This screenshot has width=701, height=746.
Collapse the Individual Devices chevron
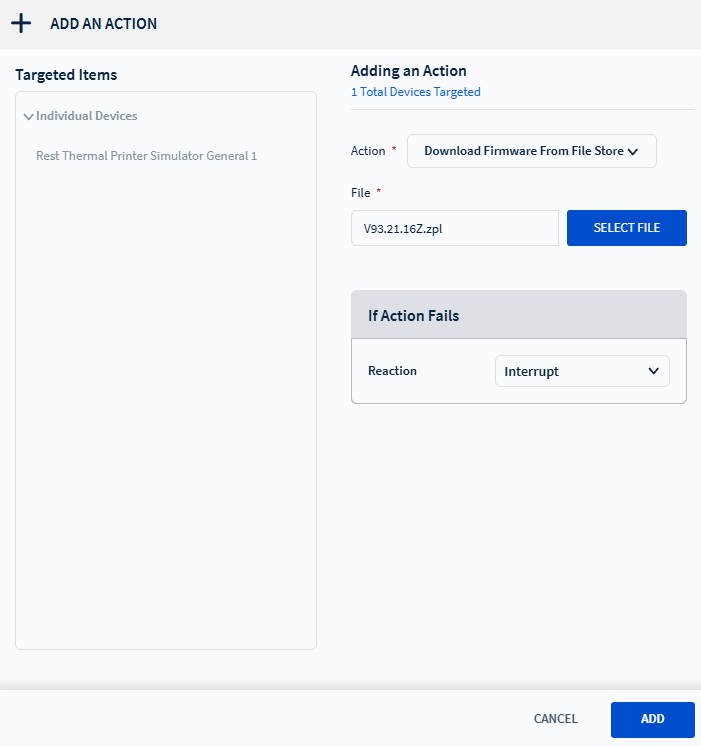[28, 117]
